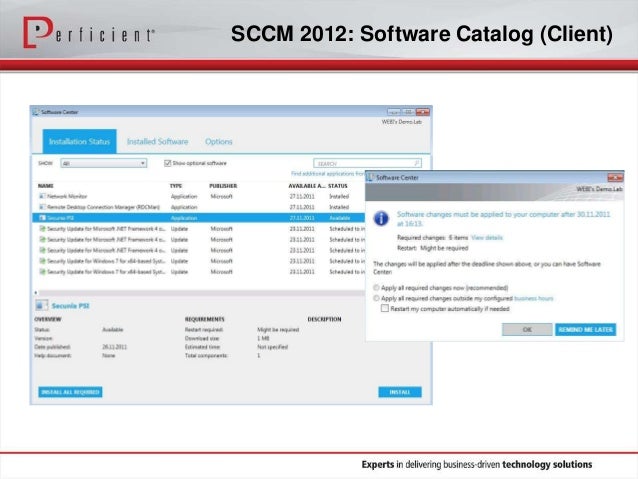
Task: Go to the Options tab
Action: pyautogui.click(x=218, y=142)
